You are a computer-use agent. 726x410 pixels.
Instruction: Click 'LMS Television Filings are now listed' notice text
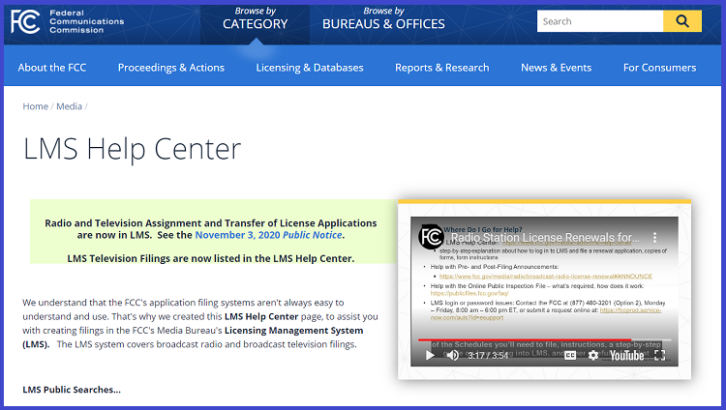211,258
